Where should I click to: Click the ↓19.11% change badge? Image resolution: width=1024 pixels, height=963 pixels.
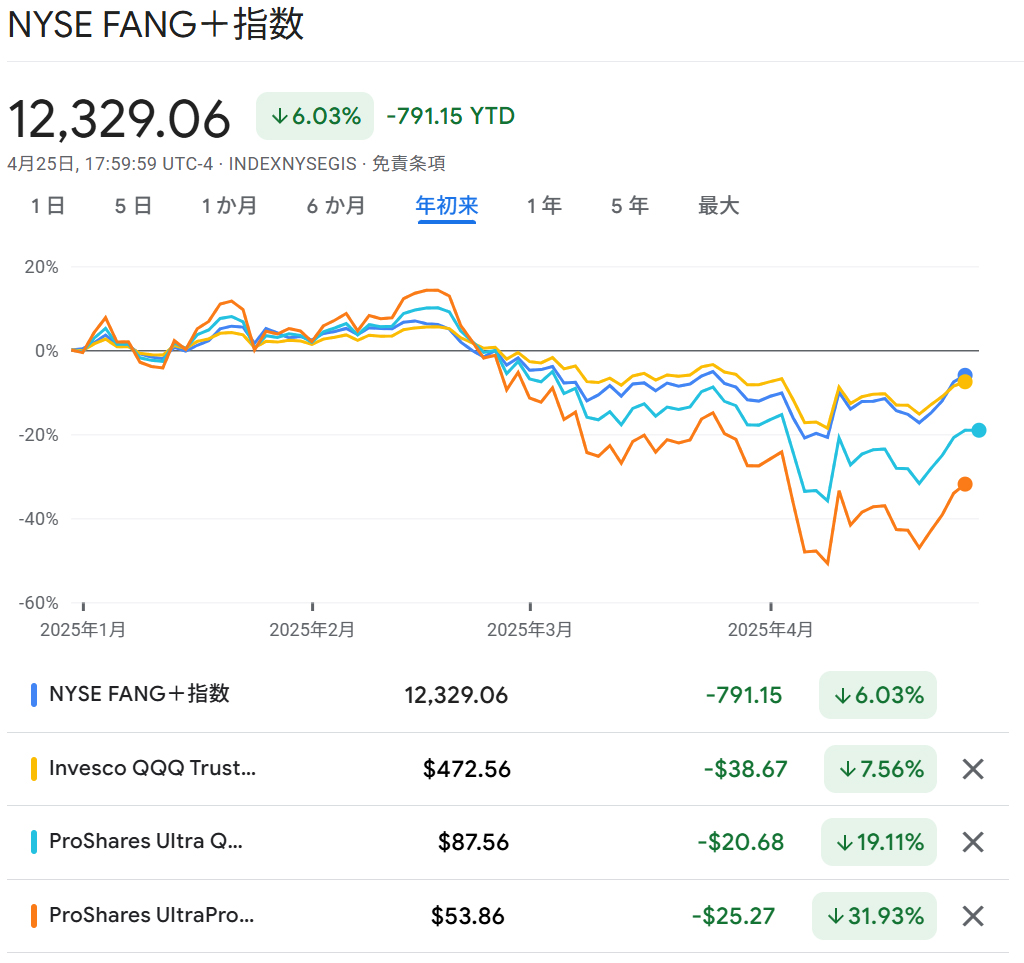(x=879, y=842)
